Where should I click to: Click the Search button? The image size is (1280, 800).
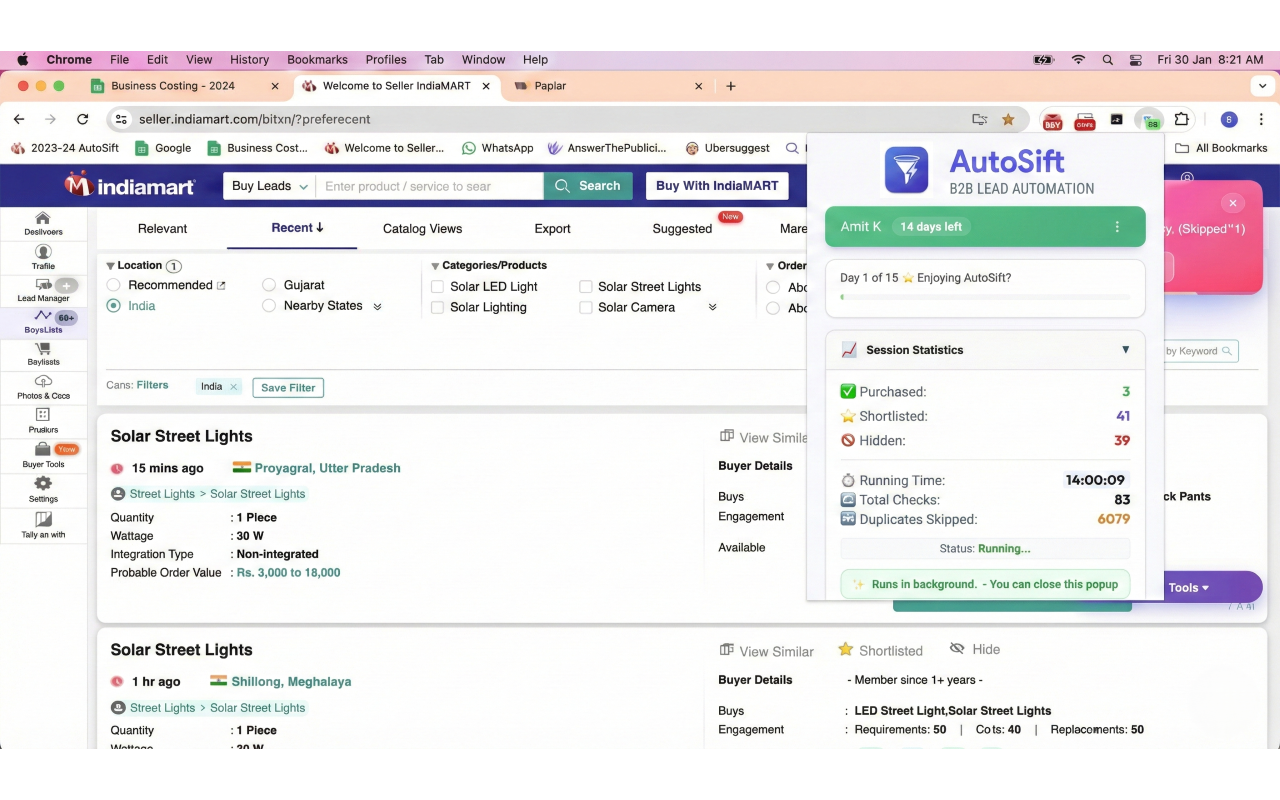[x=588, y=186]
